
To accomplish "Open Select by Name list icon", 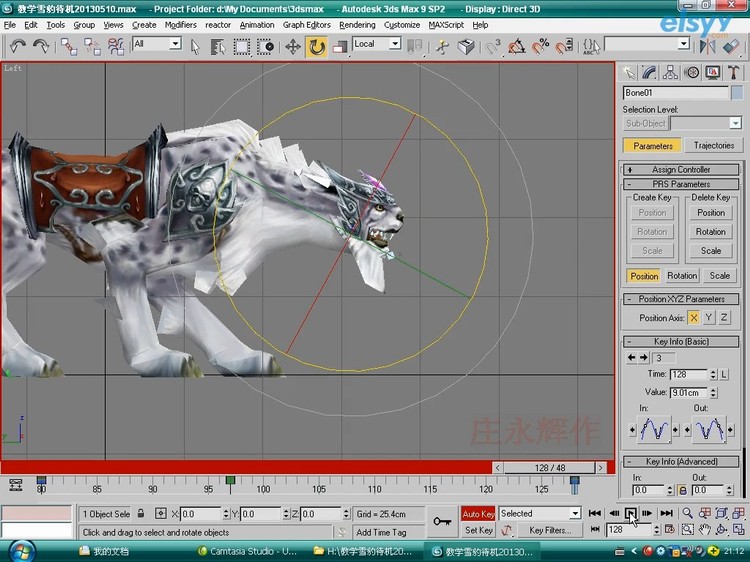I will coord(218,47).
